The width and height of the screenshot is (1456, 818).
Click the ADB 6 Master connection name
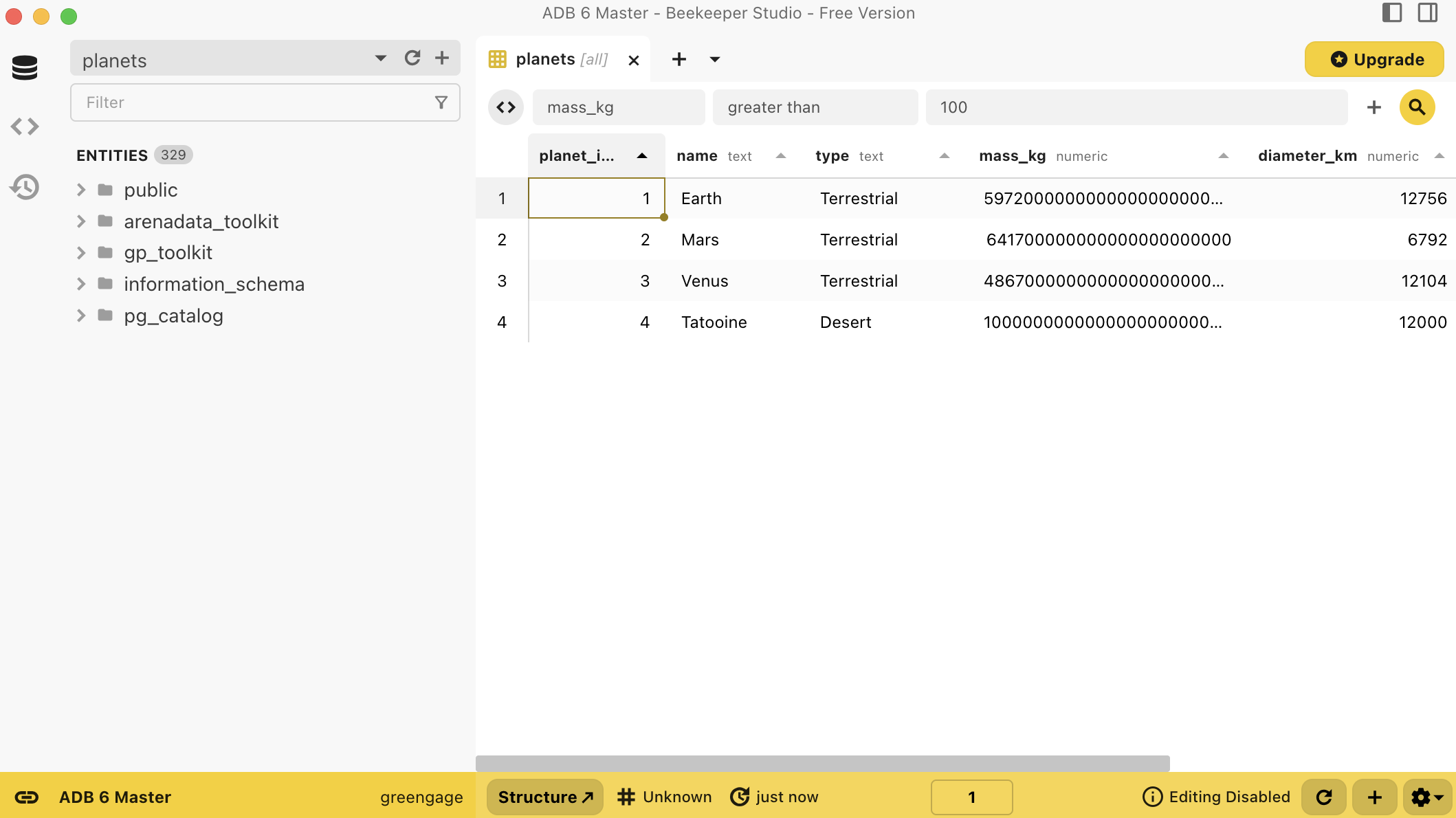[115, 797]
